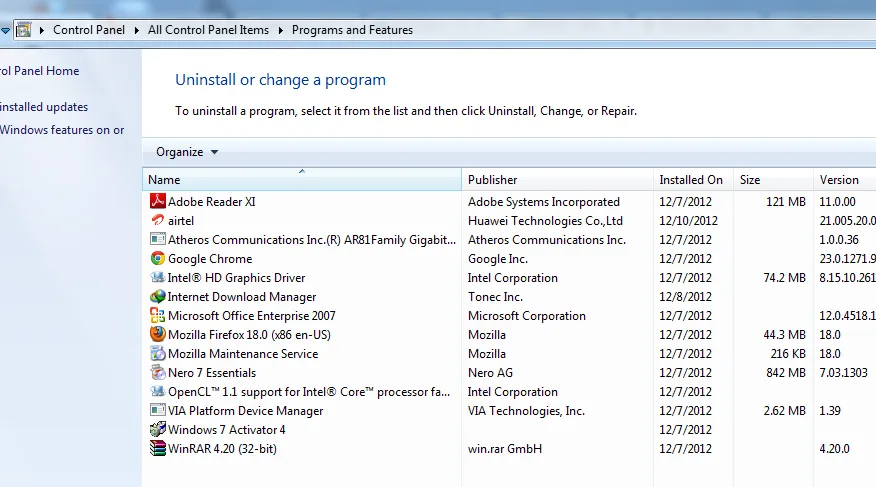Select Internet Download Manager entry
This screenshot has height=487, width=876.
click(242, 297)
